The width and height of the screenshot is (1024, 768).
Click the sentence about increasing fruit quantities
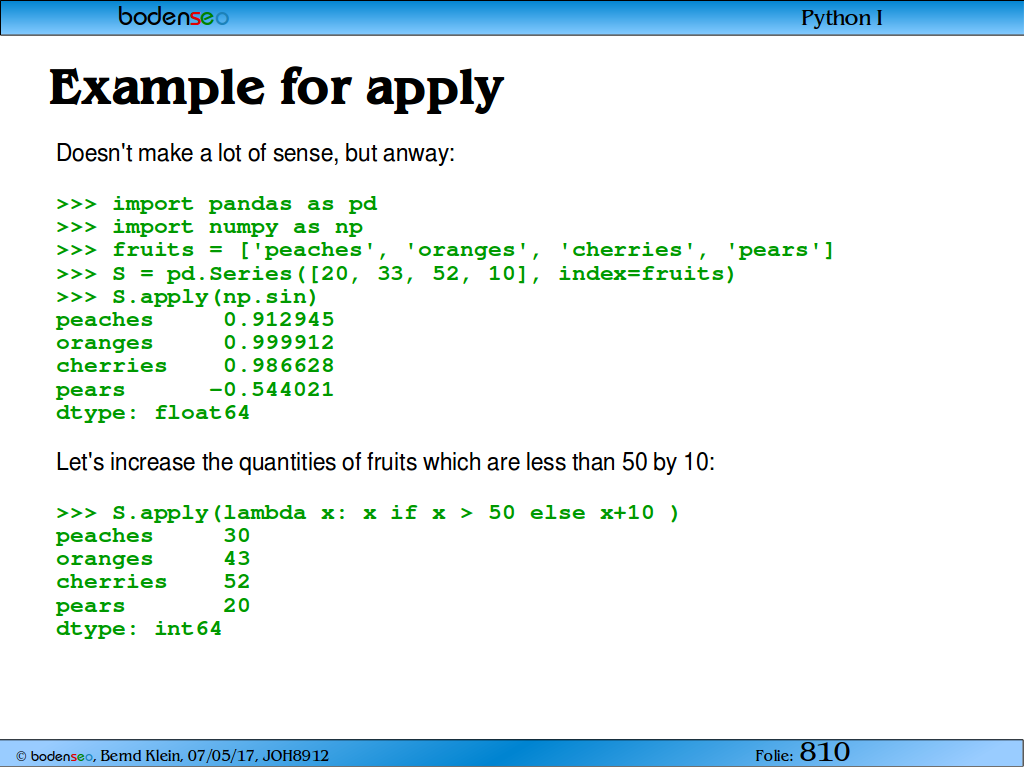pyautogui.click(x=385, y=462)
